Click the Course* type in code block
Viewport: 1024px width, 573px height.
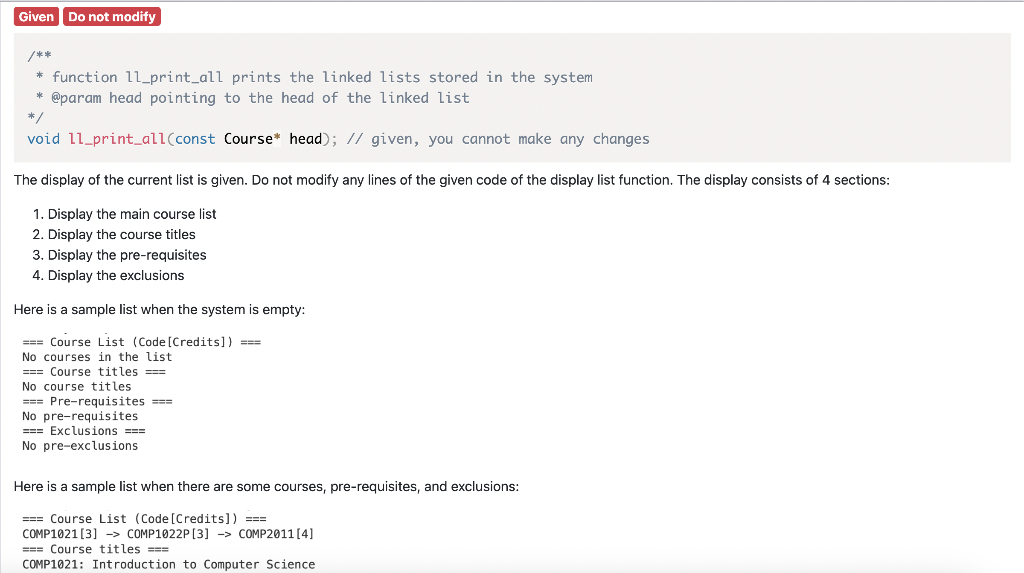click(x=252, y=139)
